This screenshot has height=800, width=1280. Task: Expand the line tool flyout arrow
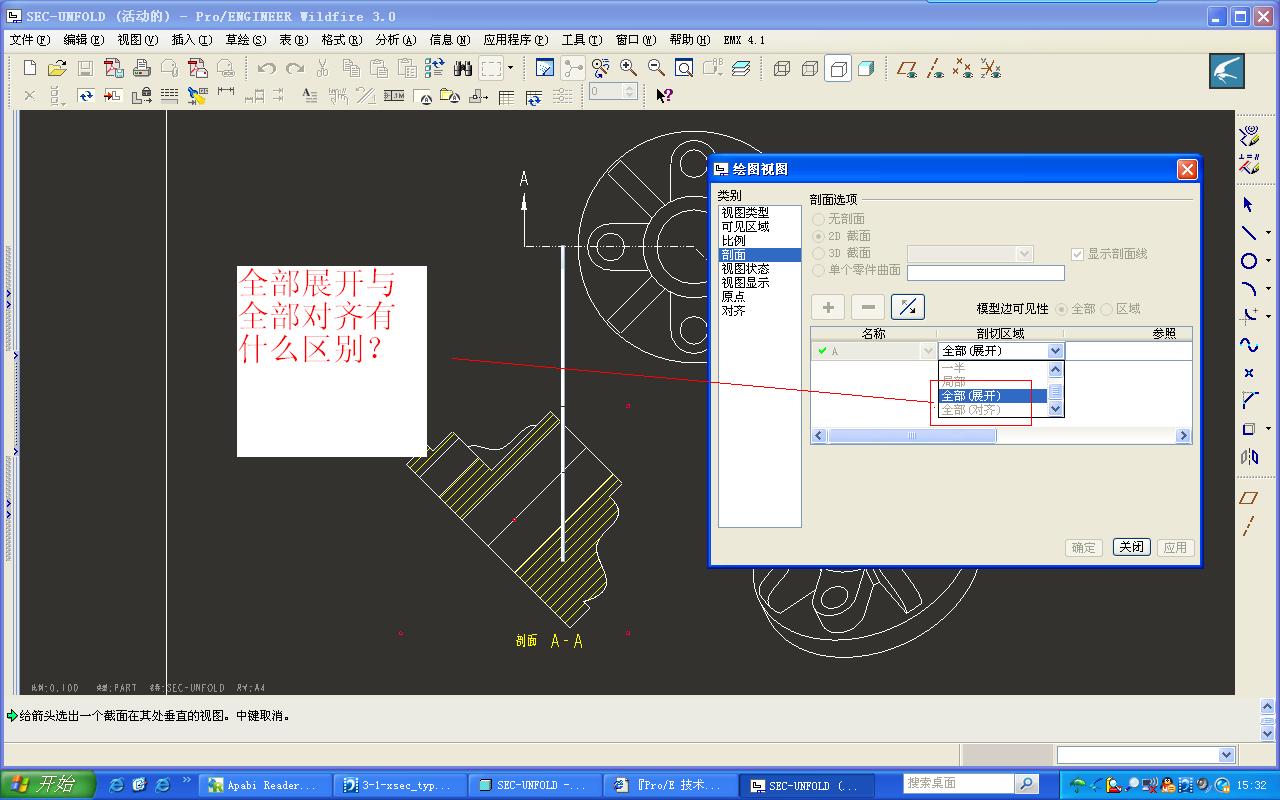point(1268,233)
